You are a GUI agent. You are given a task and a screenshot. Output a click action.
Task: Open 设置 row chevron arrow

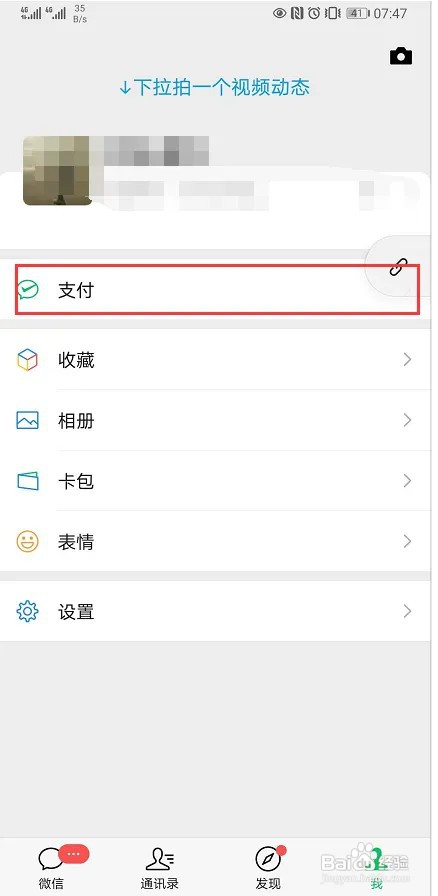pos(407,611)
